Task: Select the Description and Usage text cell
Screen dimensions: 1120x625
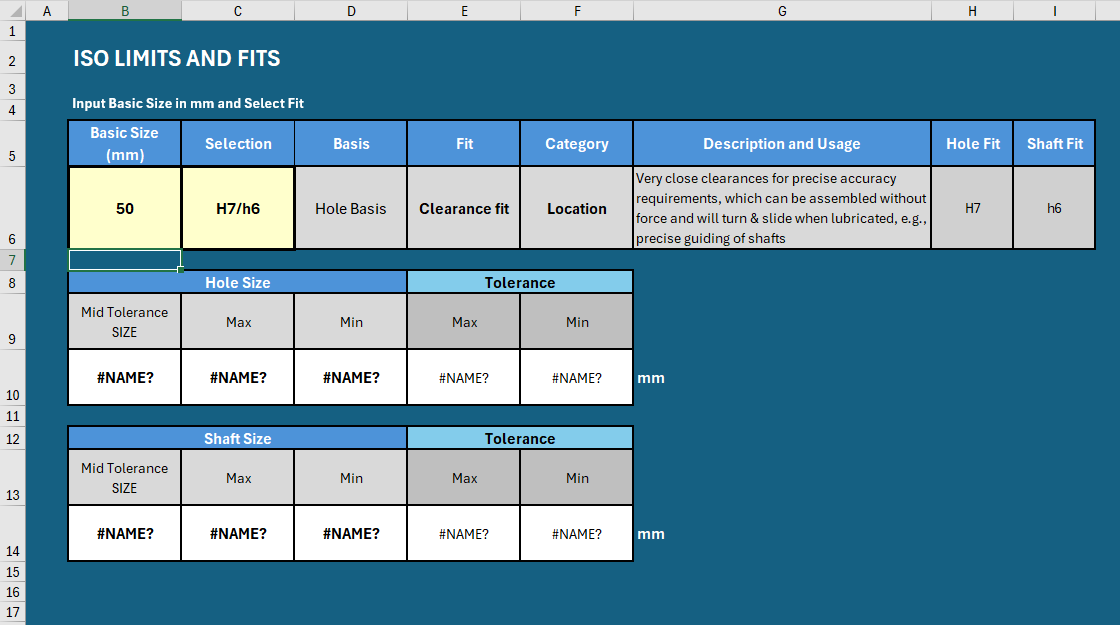Action: click(x=781, y=207)
